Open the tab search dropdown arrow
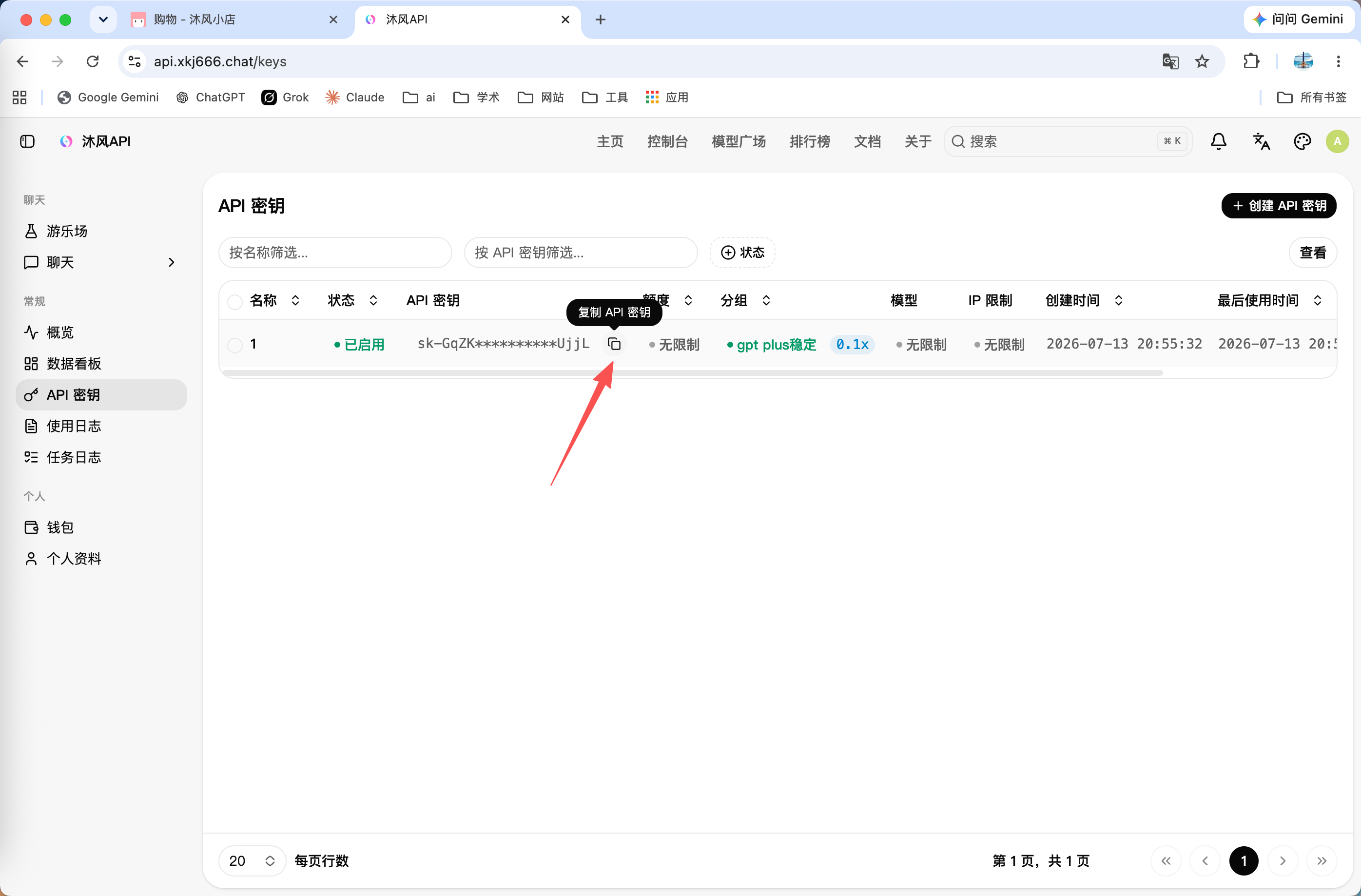This screenshot has height=896, width=1361. coord(103,19)
